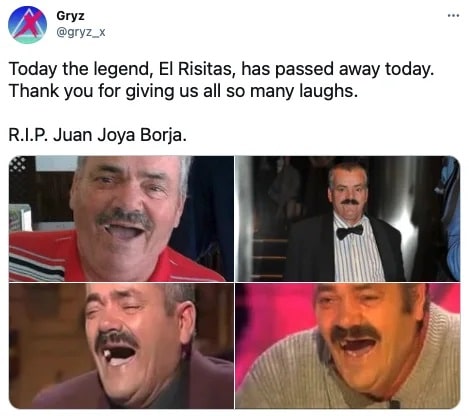Open the laughing photo with the maroon jacket
The height and width of the screenshot is (416, 469).
121,346
